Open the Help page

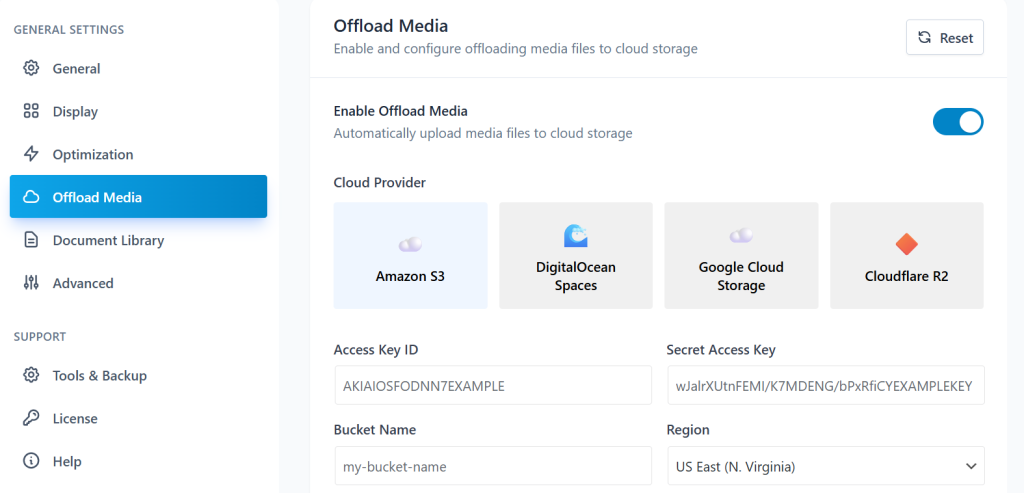click(x=138, y=461)
